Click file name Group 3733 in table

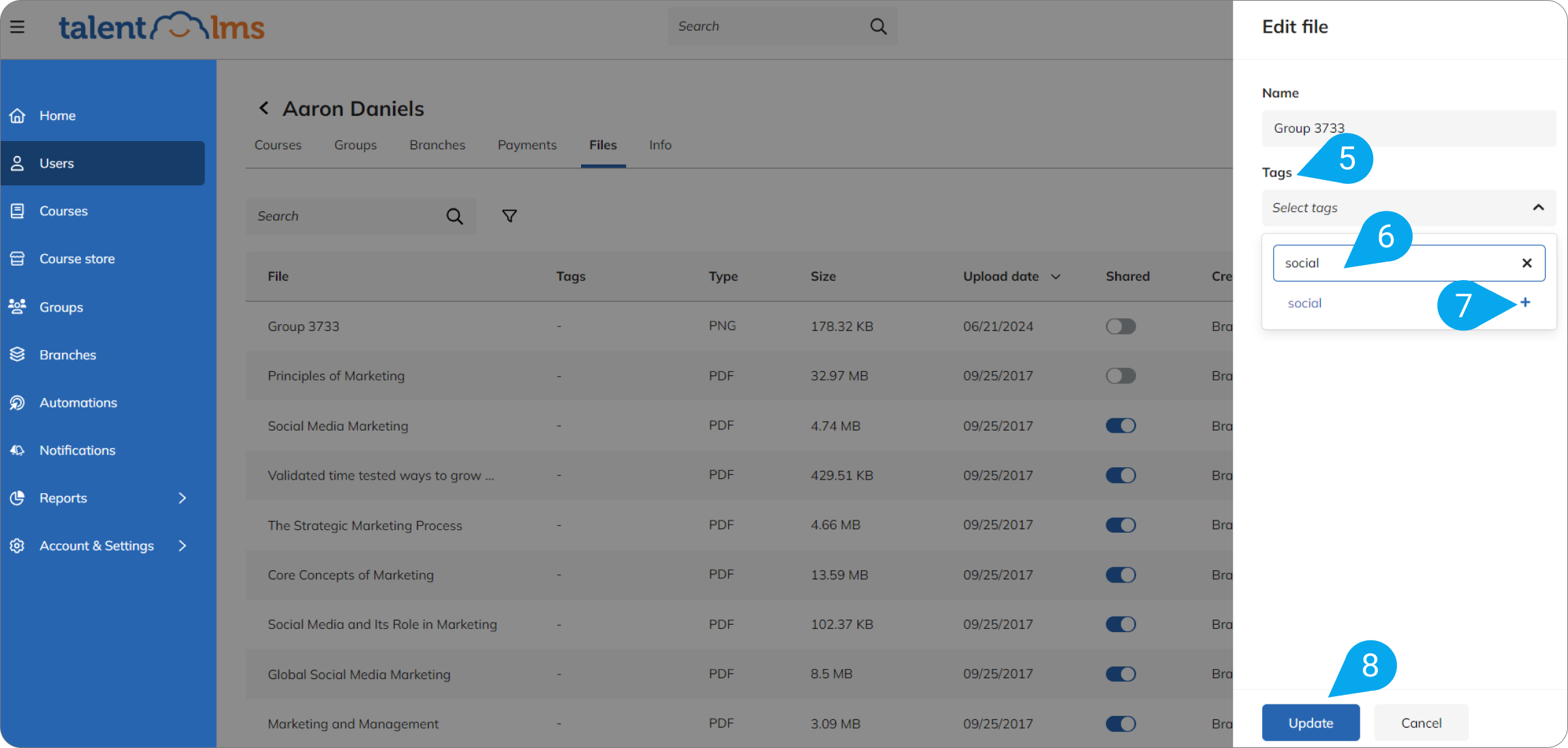[303, 326]
